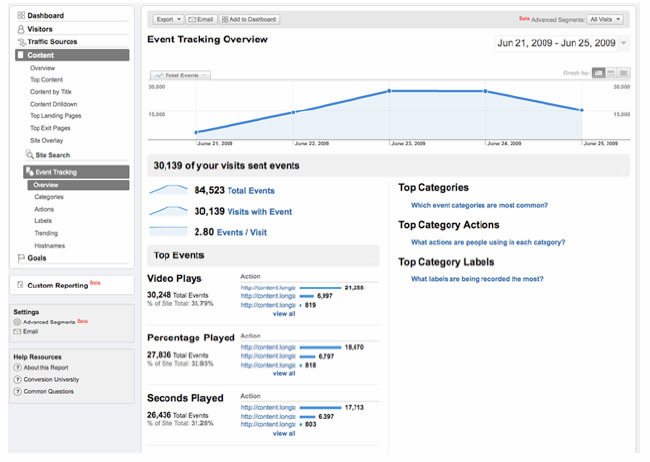The width and height of the screenshot is (650, 462).
Task: Click Add to Dashboard button
Action: [250, 19]
